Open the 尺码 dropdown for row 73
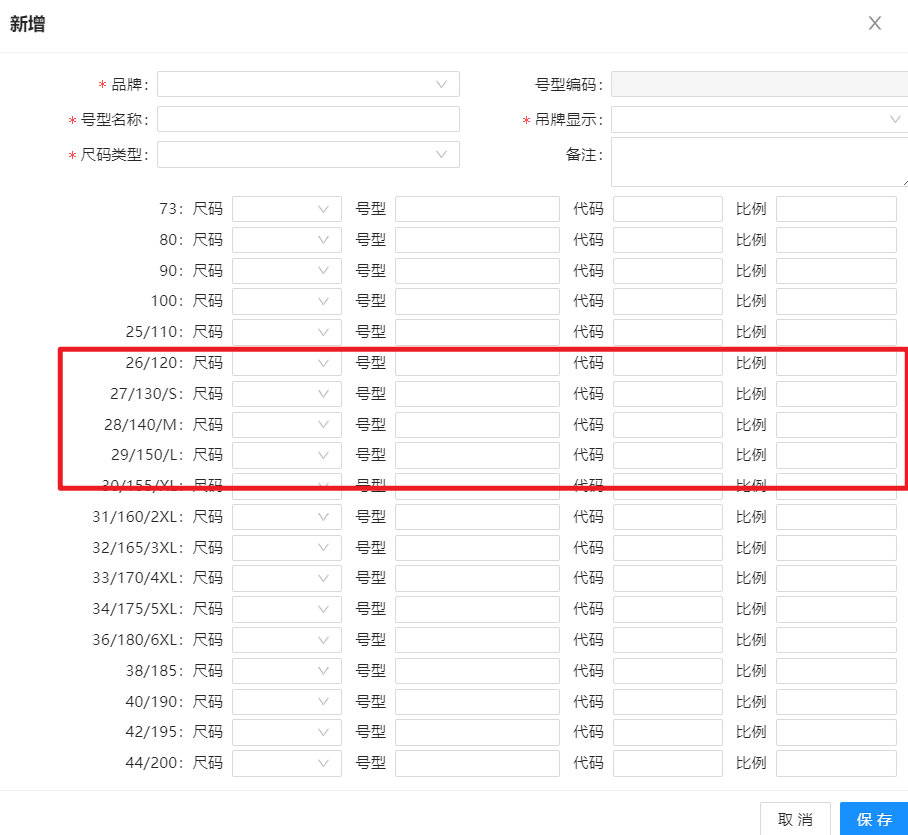This screenshot has height=835, width=908. [x=286, y=209]
